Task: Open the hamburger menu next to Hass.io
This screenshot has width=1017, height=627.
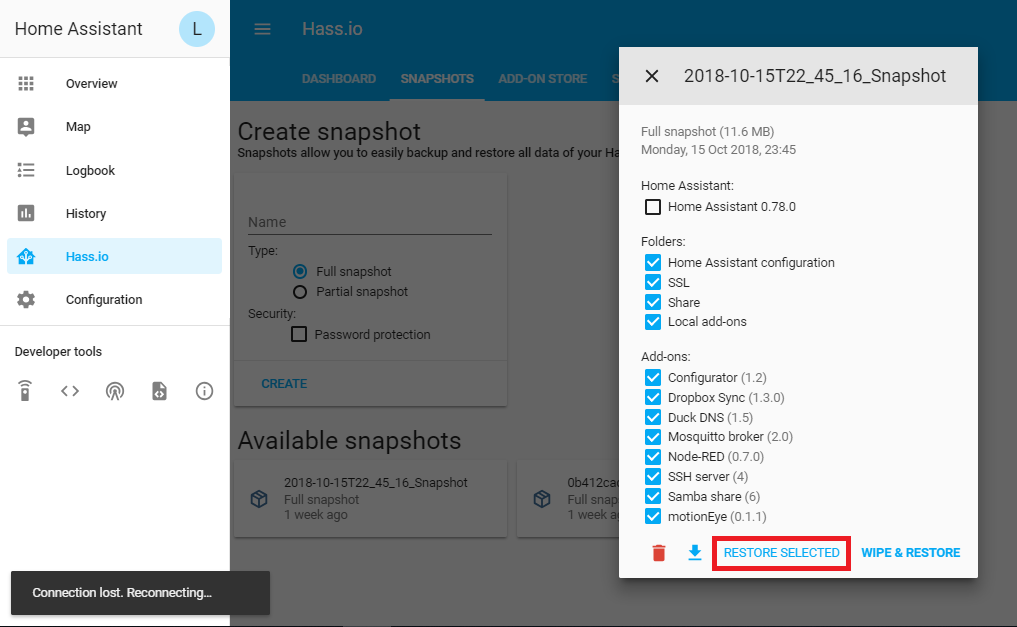Action: (x=262, y=29)
